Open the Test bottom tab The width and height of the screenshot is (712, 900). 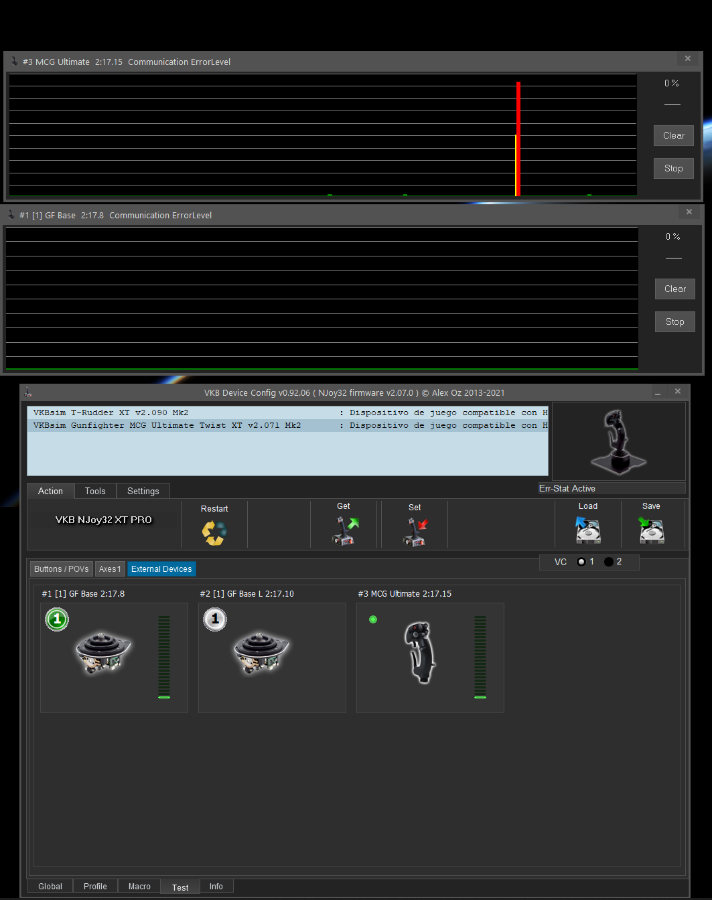click(x=180, y=887)
